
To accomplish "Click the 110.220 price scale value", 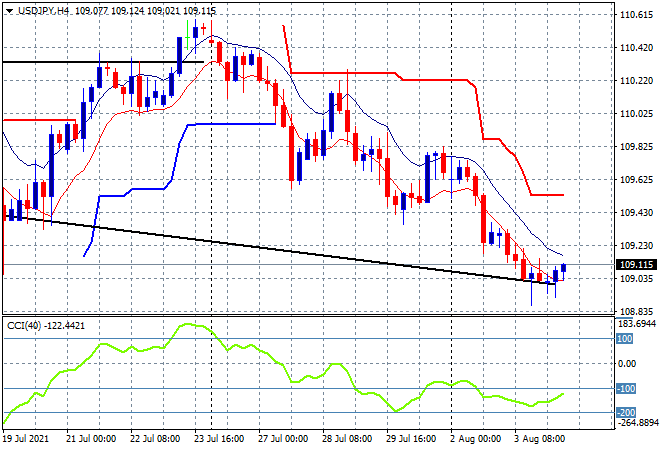I will (636, 80).
